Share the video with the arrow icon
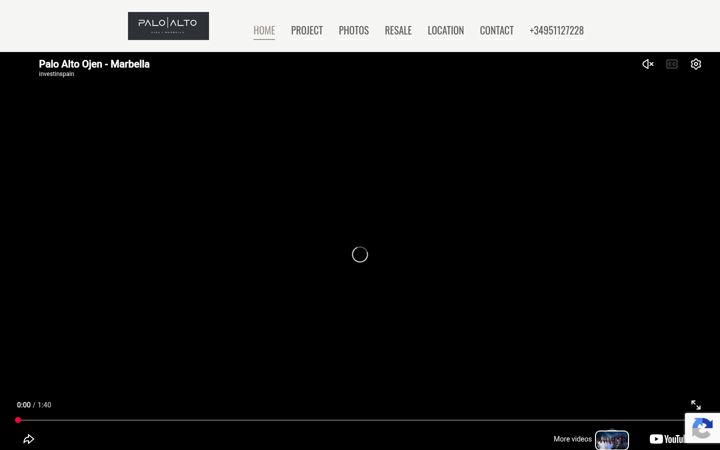This screenshot has width=720, height=450. pyautogui.click(x=28, y=439)
